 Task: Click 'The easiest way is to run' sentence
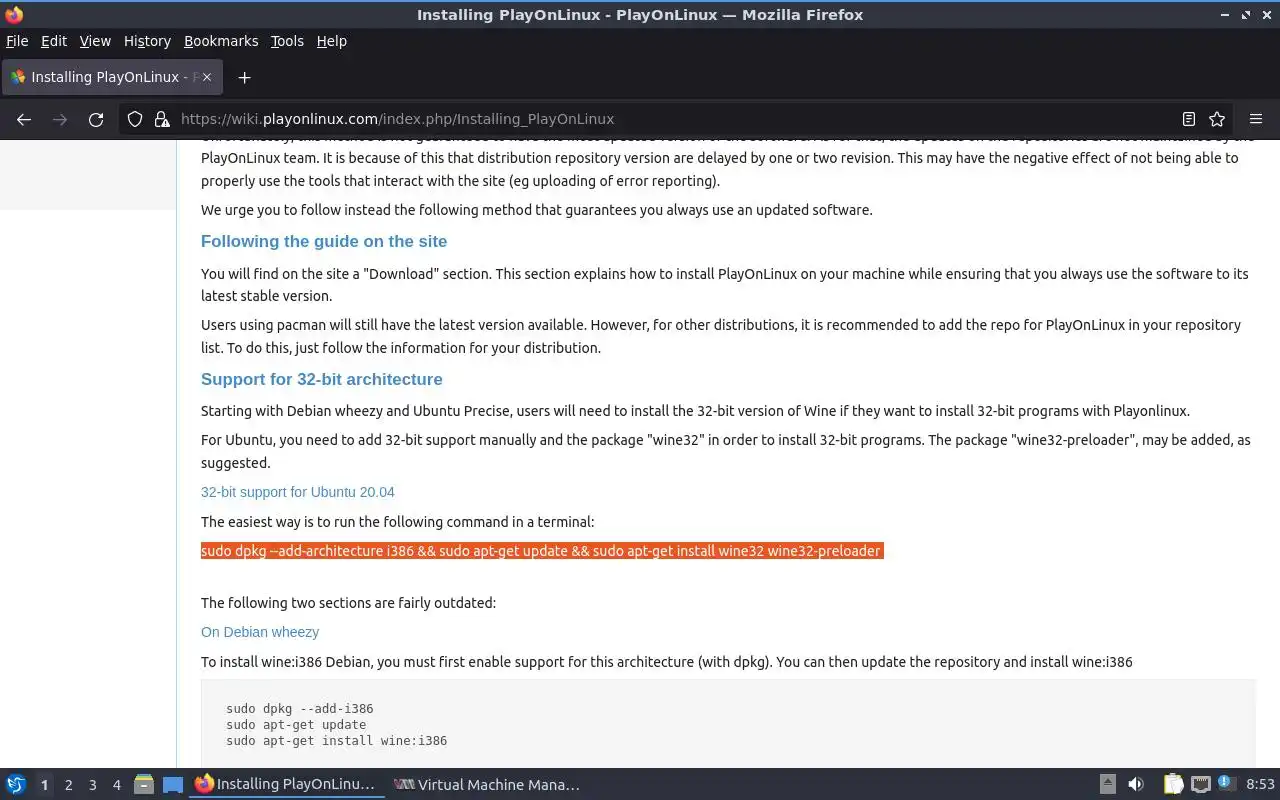coord(397,522)
